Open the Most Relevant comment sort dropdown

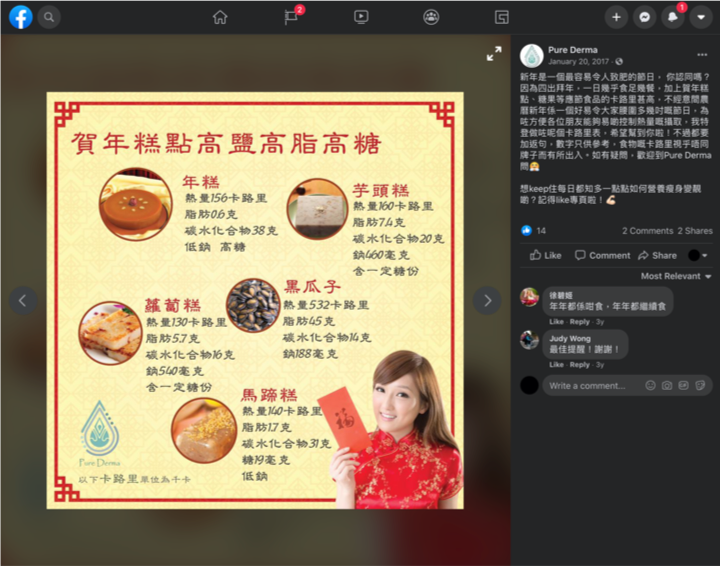[x=676, y=276]
